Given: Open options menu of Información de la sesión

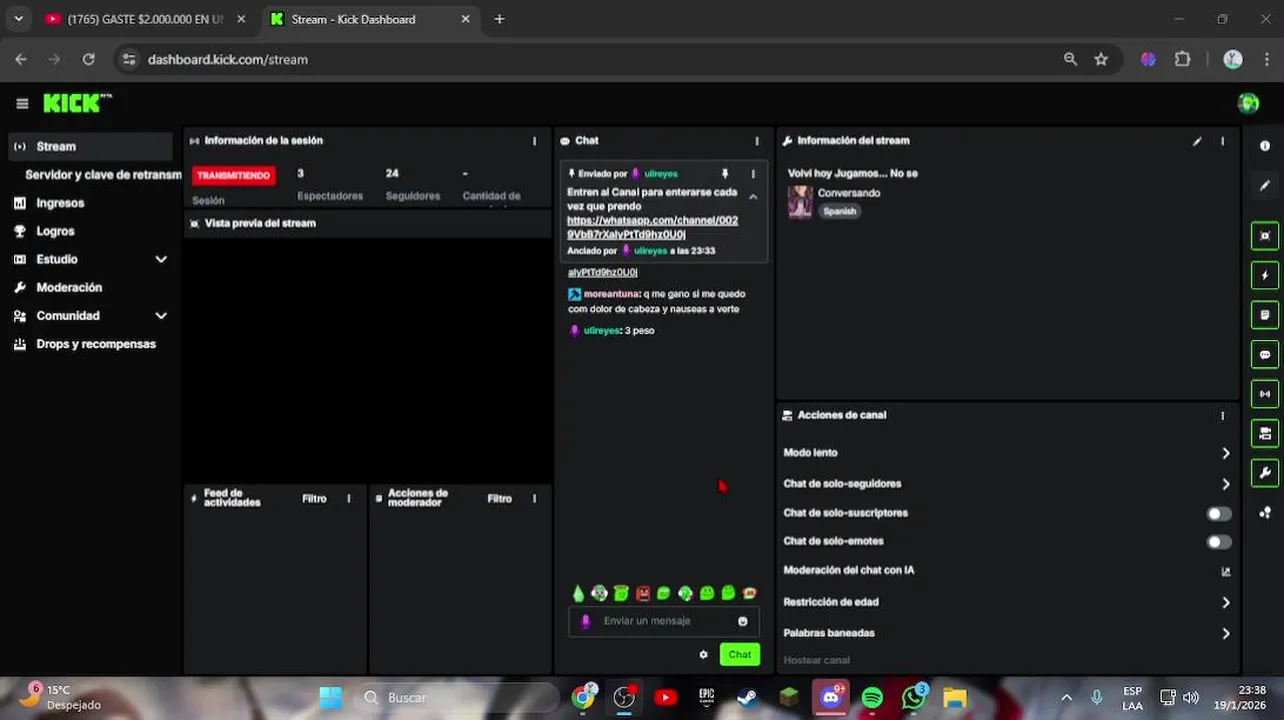Looking at the screenshot, I should pyautogui.click(x=534, y=141).
